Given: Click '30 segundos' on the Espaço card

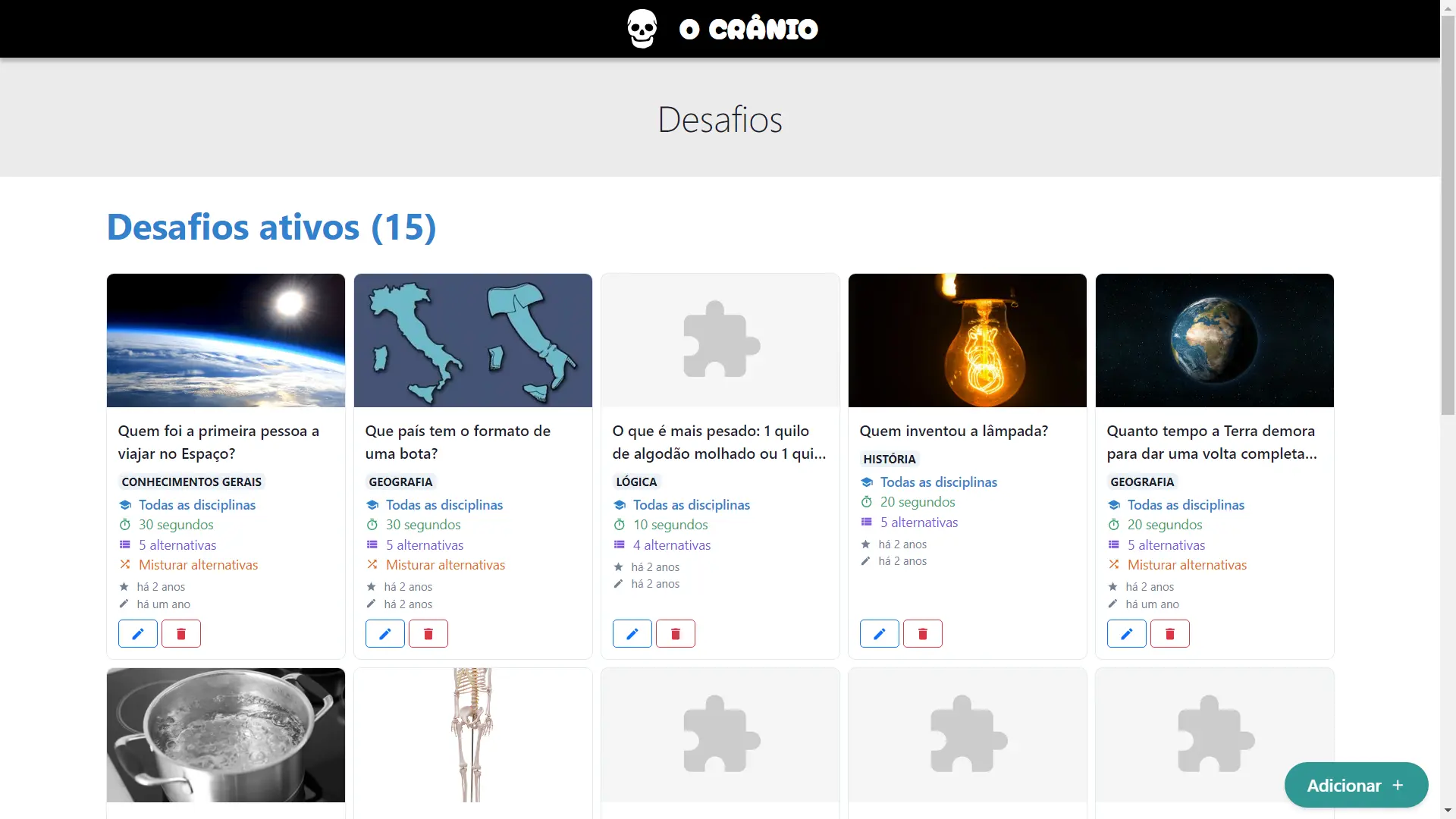Looking at the screenshot, I should pyautogui.click(x=176, y=525).
